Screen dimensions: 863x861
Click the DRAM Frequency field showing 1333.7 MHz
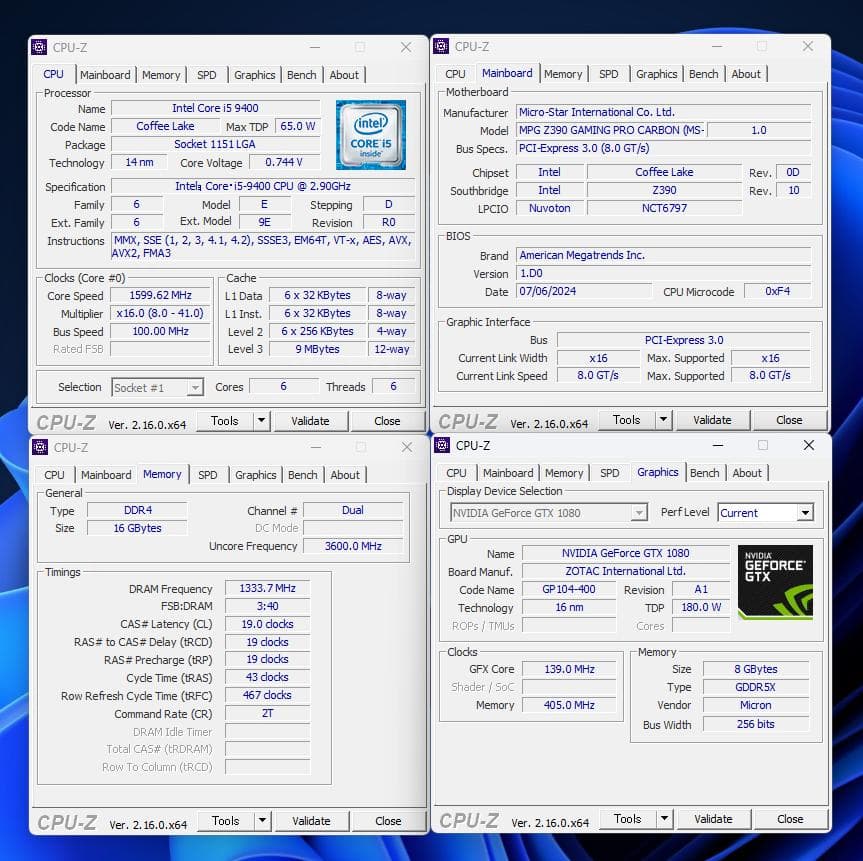tap(266, 589)
